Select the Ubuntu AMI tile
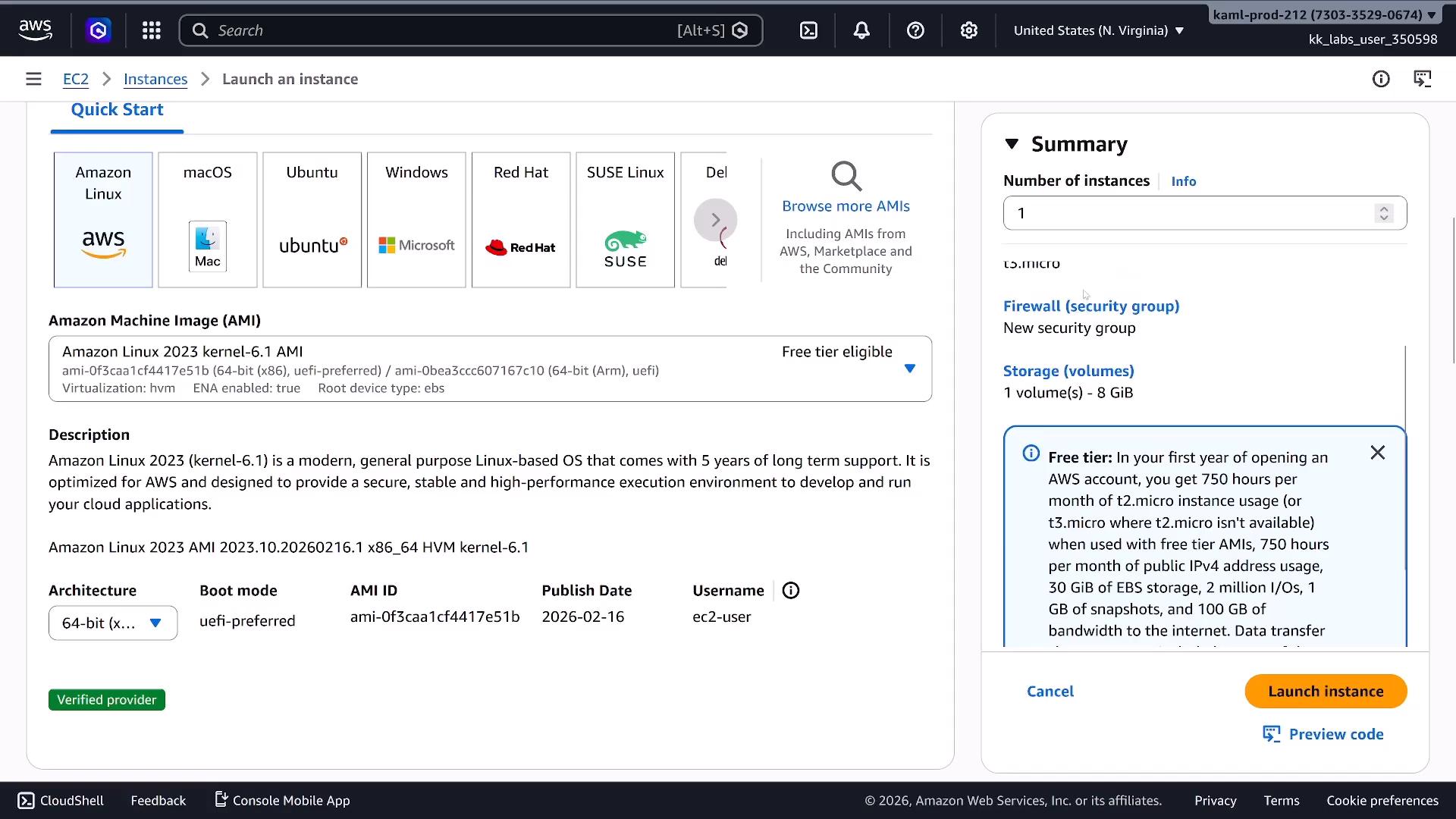Image resolution: width=1456 pixels, height=819 pixels. 312,220
